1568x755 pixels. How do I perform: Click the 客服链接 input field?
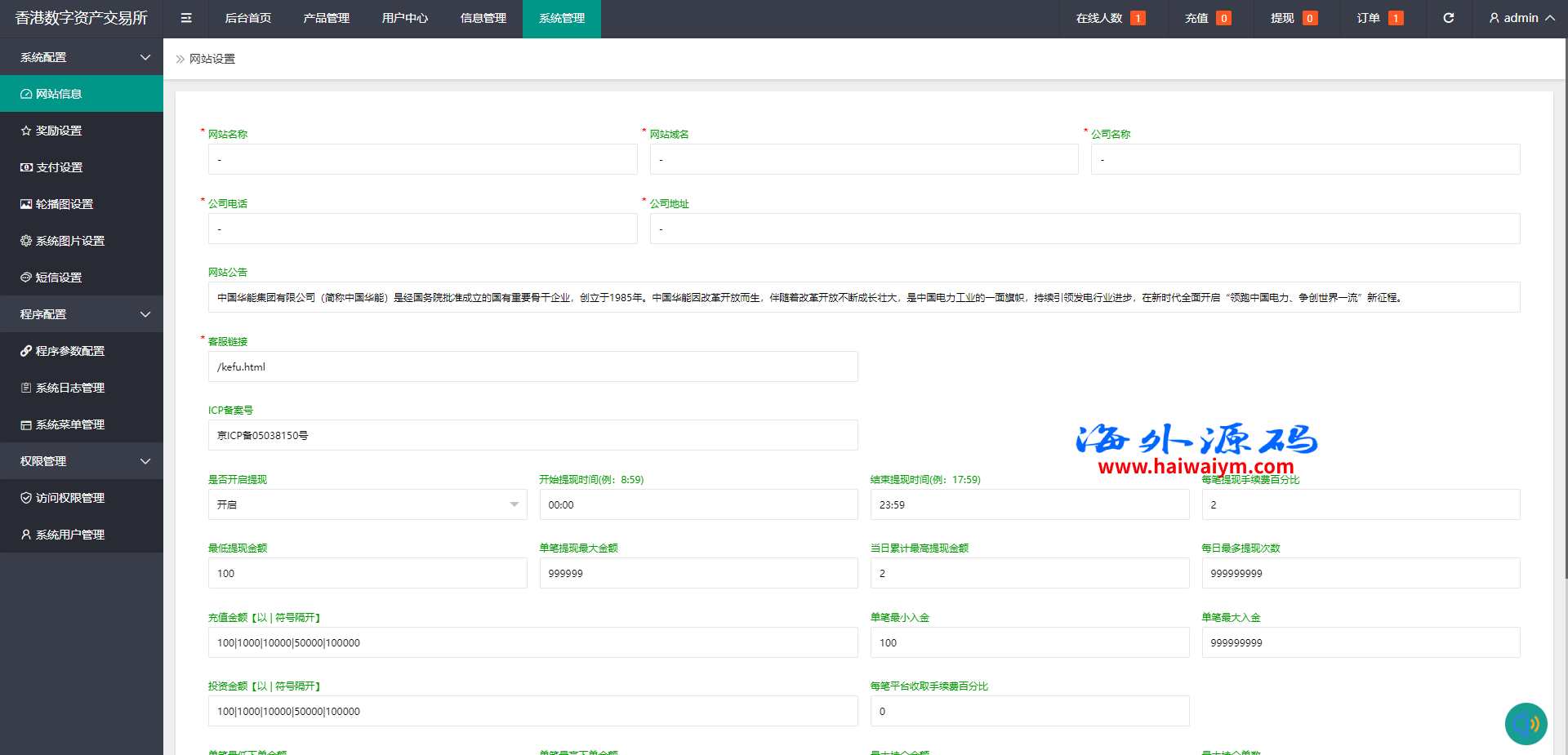pos(532,366)
